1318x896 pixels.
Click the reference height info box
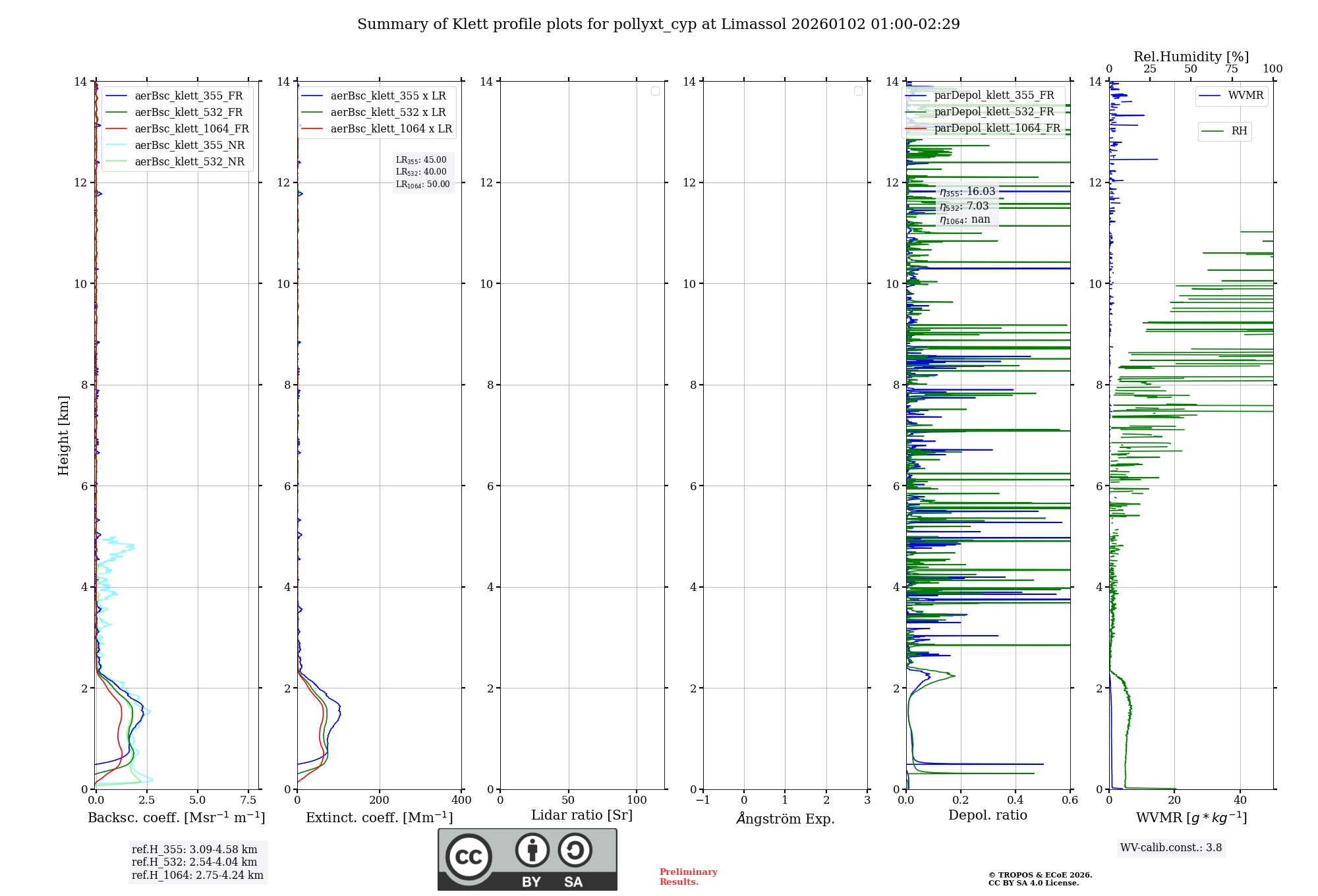tap(197, 862)
